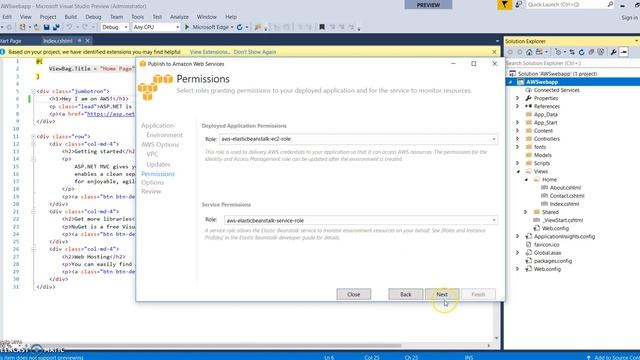Go to AWS Options wizard step
Image resolution: width=640 pixels, height=360 pixels.
(x=160, y=145)
